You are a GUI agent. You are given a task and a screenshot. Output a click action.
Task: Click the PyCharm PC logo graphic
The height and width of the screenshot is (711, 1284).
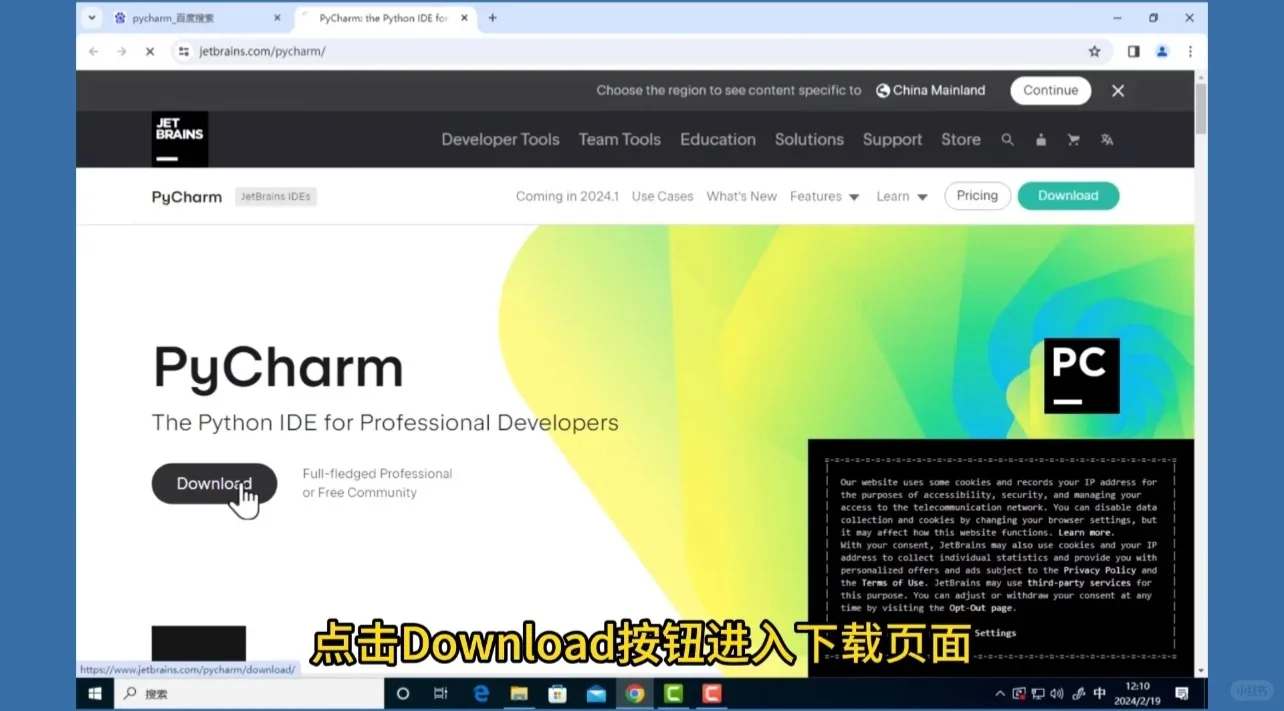(1081, 375)
